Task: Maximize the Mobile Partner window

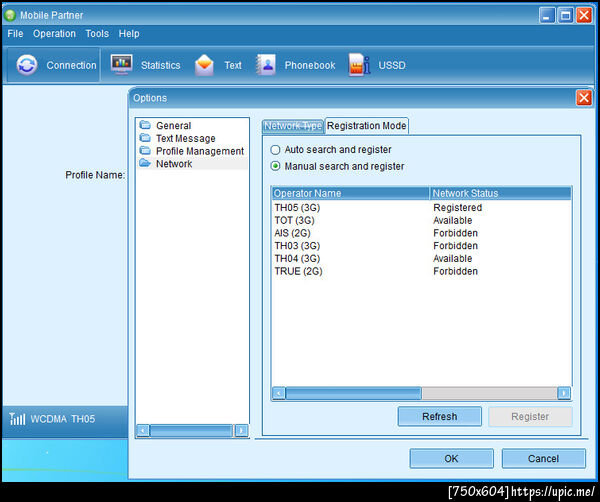Action: pos(565,15)
